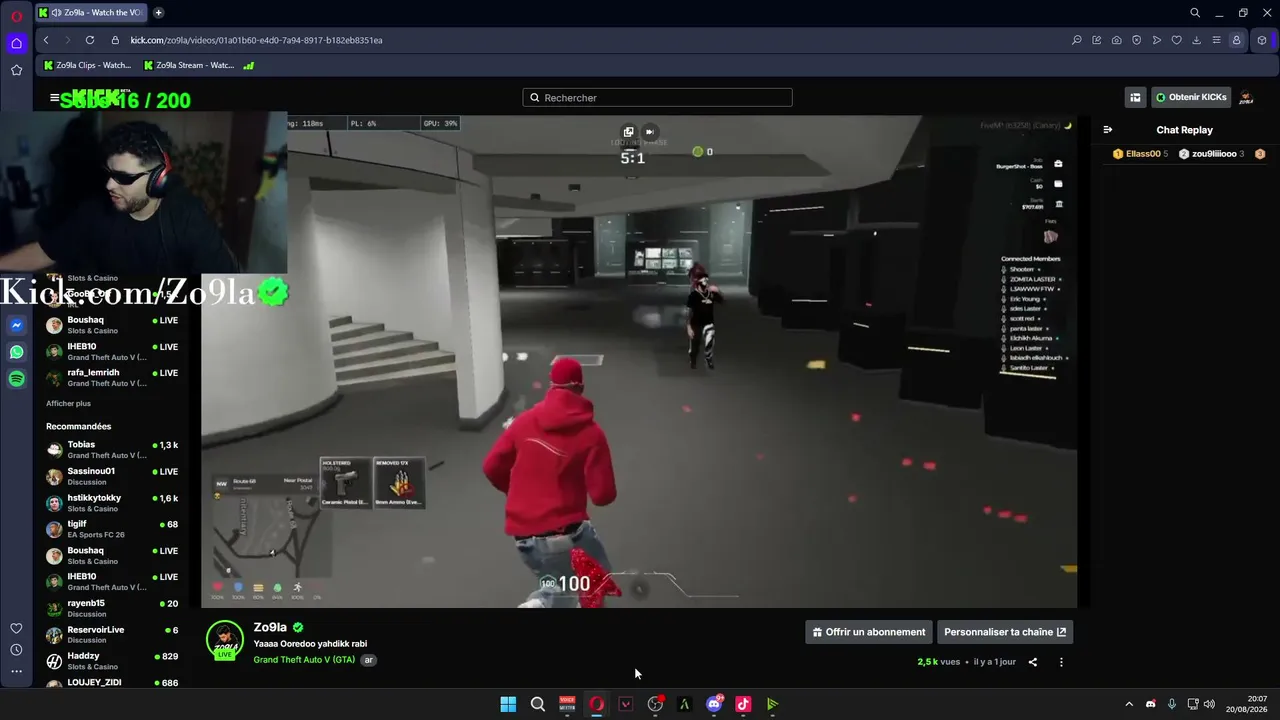Open the Opera menu logo
Screen dimensions: 1280x720
(x=16, y=17)
